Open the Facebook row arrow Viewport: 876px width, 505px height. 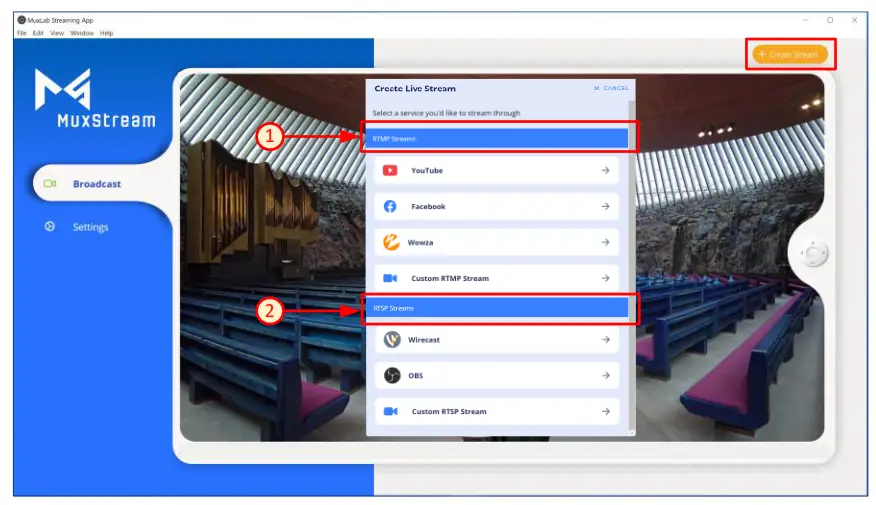pyautogui.click(x=605, y=206)
